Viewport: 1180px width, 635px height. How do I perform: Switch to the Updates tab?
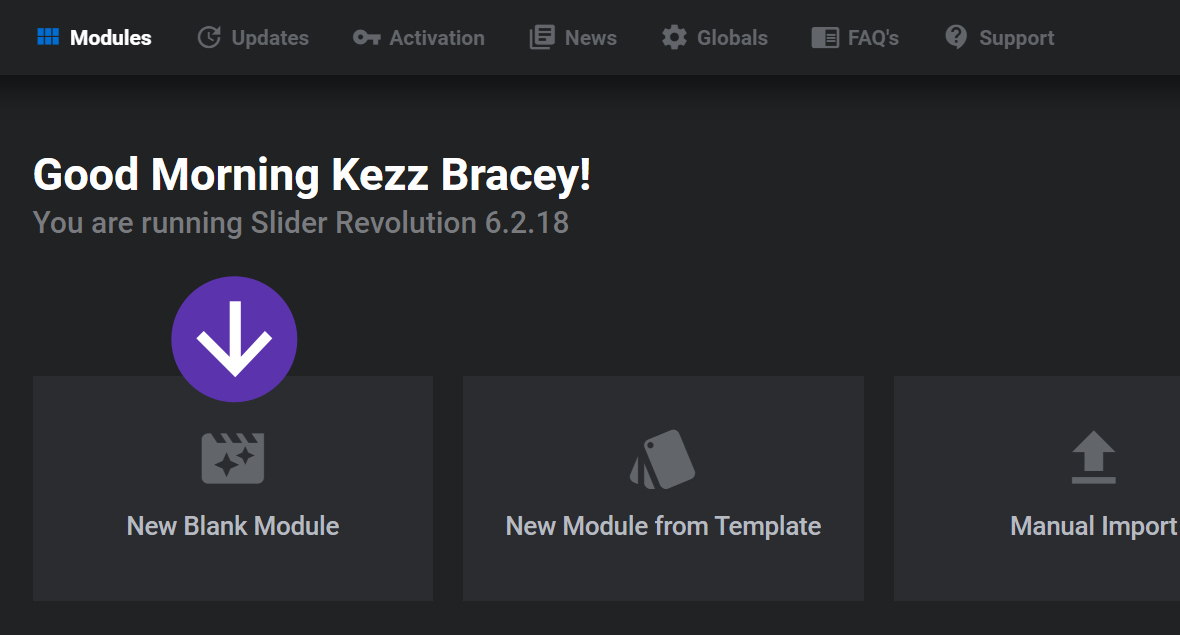(x=270, y=38)
